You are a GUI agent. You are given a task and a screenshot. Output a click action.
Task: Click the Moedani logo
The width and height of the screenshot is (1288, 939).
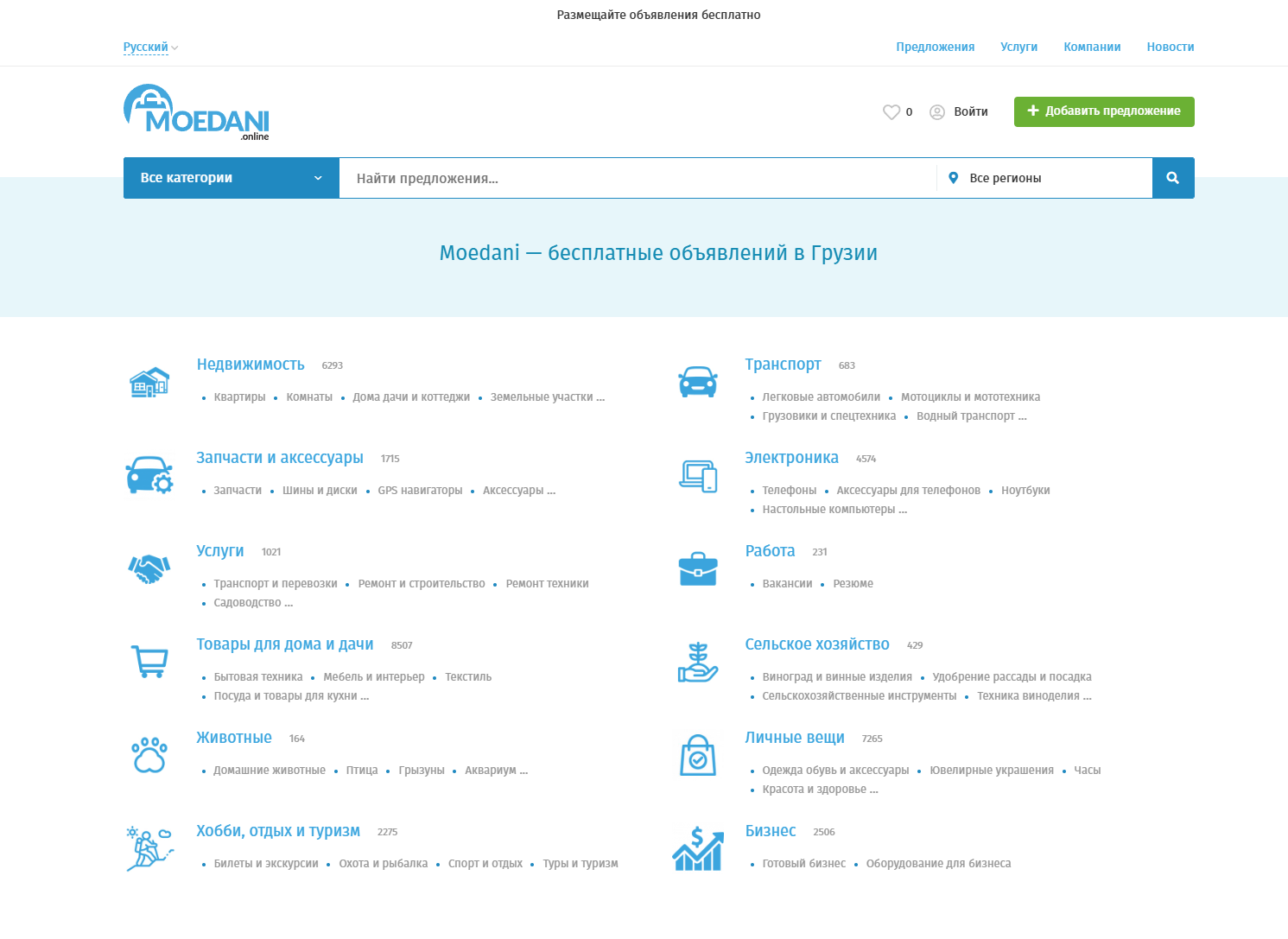pyautogui.click(x=197, y=112)
